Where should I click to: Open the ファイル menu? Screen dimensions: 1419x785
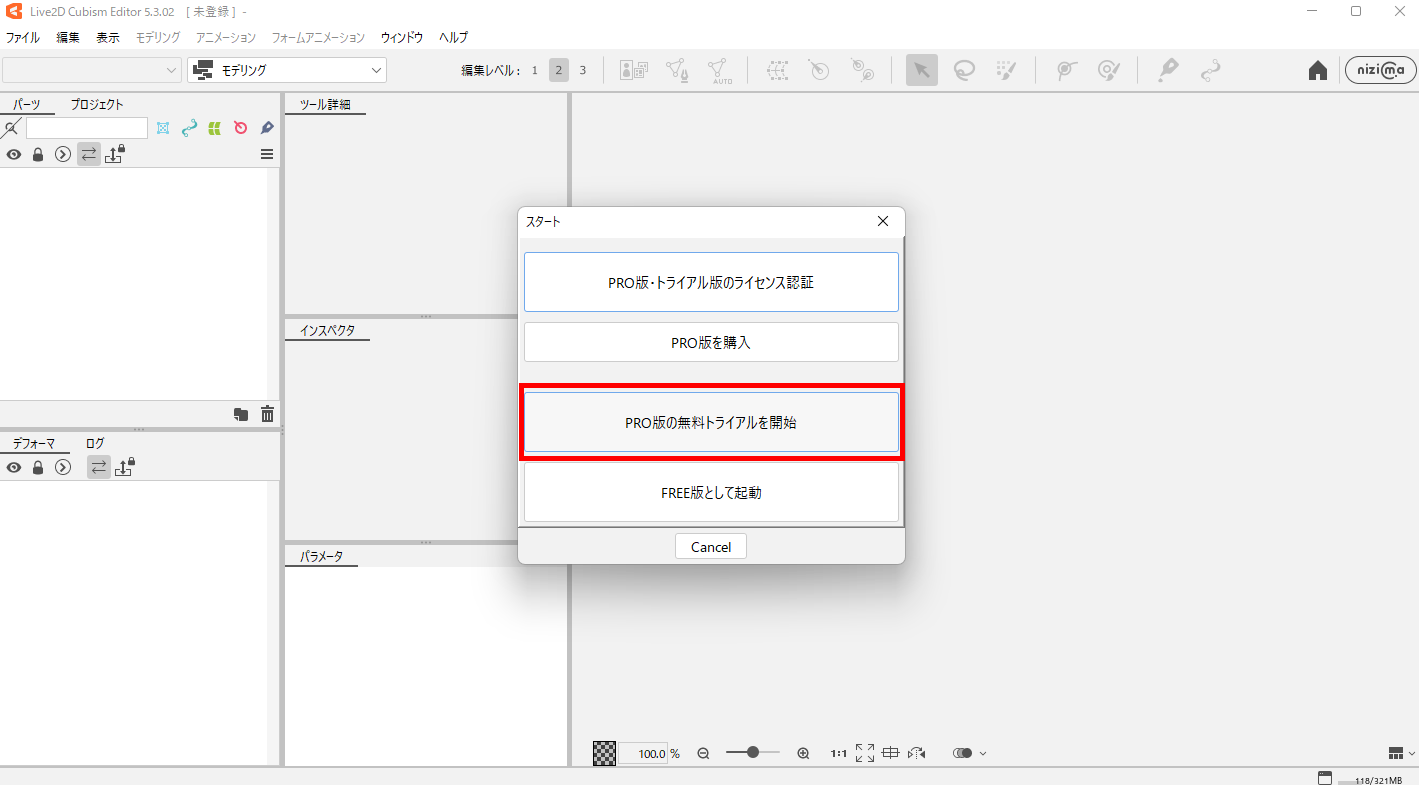tap(23, 37)
